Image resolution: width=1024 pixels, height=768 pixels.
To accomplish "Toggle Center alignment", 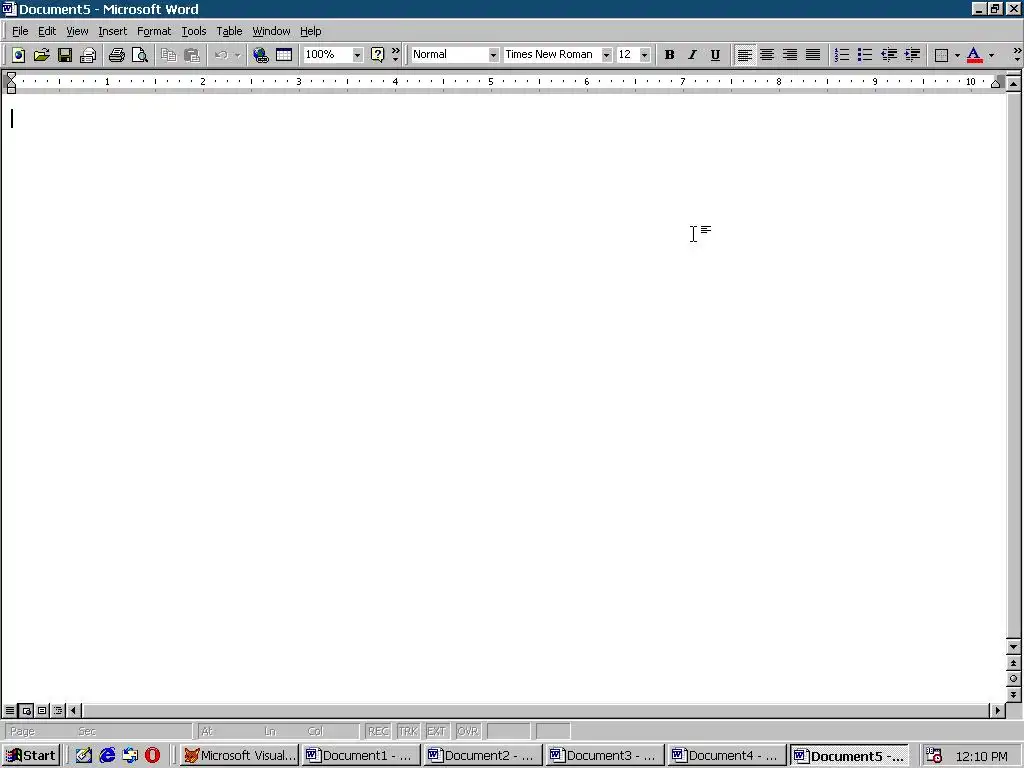I will (x=767, y=55).
